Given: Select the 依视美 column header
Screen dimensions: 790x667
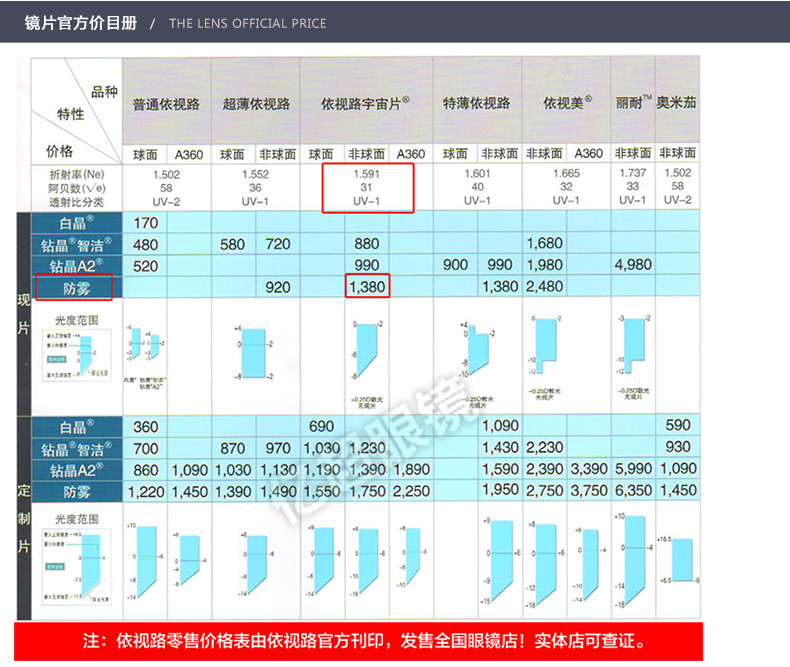Looking at the screenshot, I should tap(567, 103).
